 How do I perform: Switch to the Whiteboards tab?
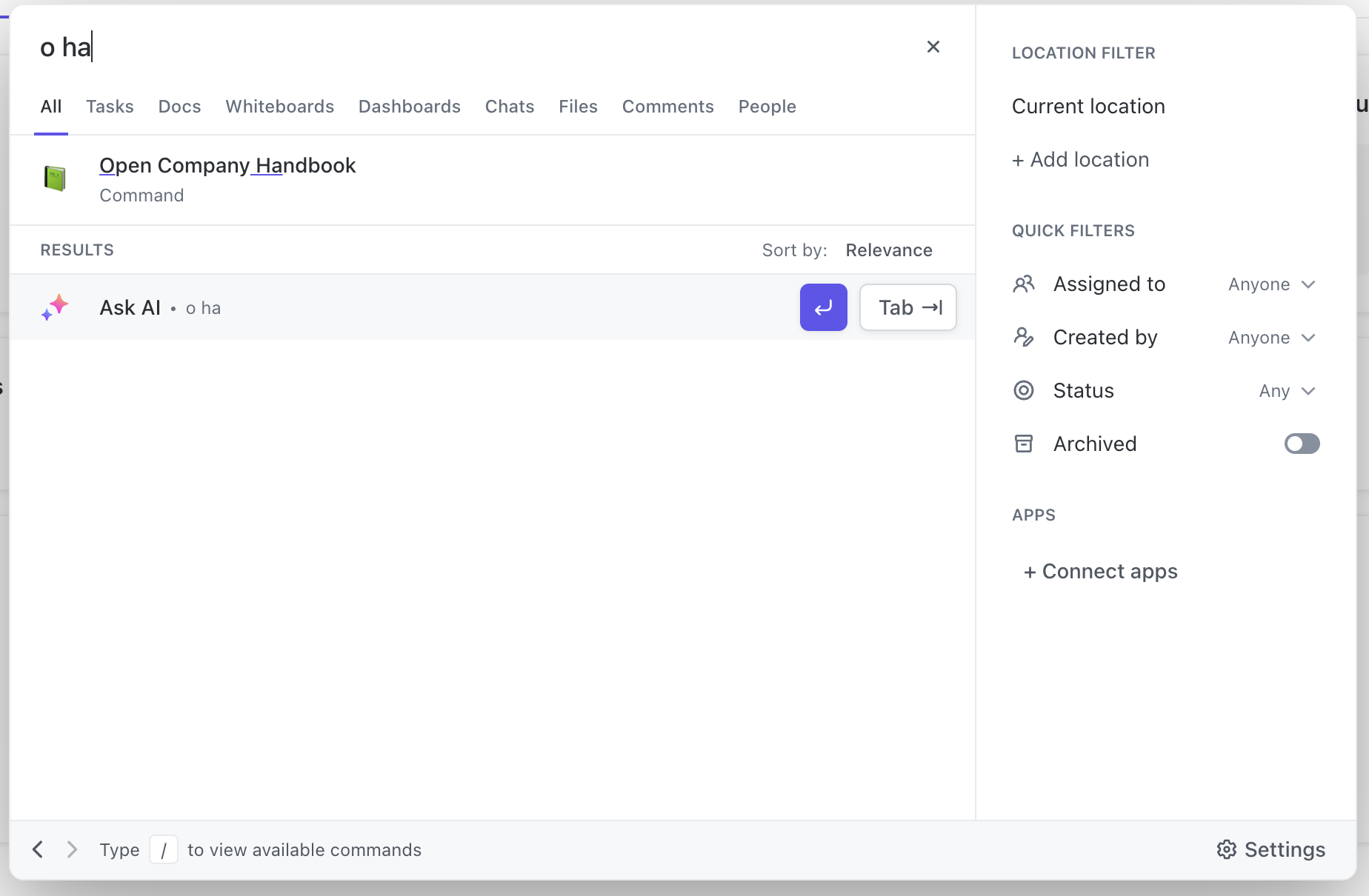point(279,107)
